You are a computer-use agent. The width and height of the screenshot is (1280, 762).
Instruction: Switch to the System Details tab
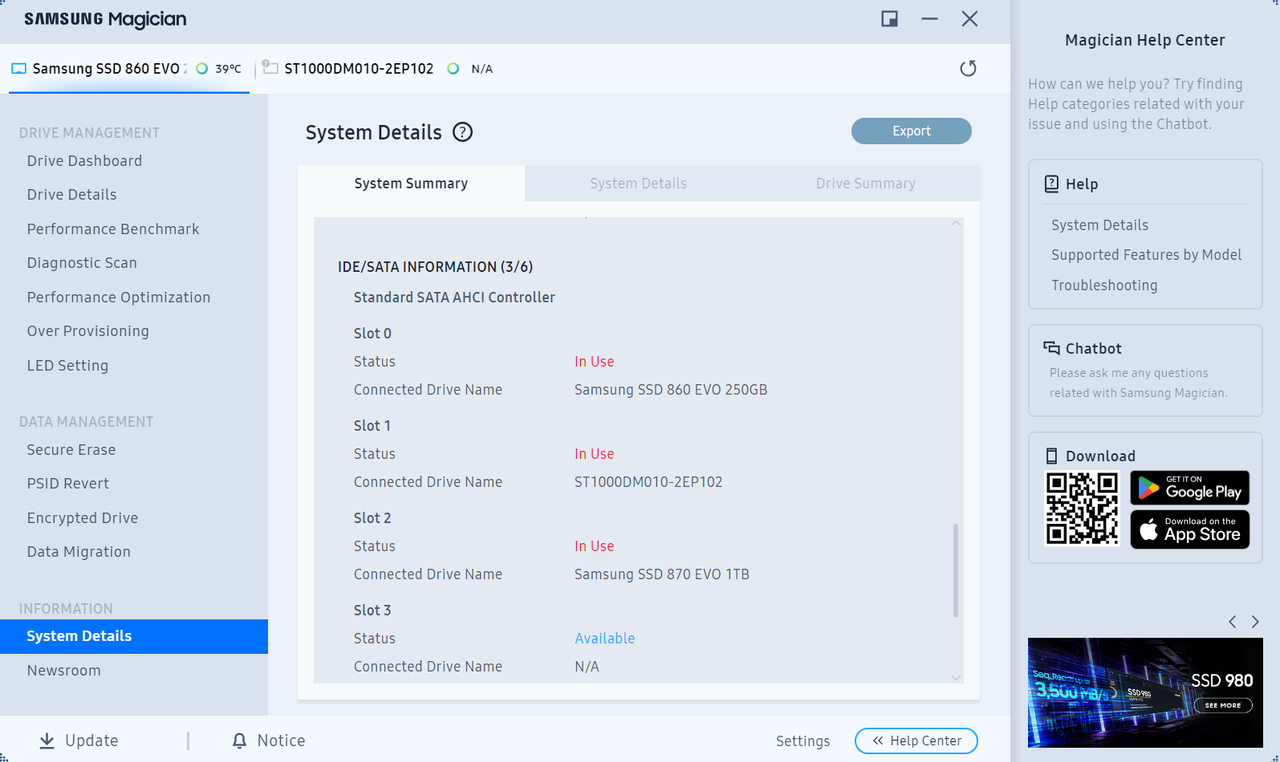[638, 183]
